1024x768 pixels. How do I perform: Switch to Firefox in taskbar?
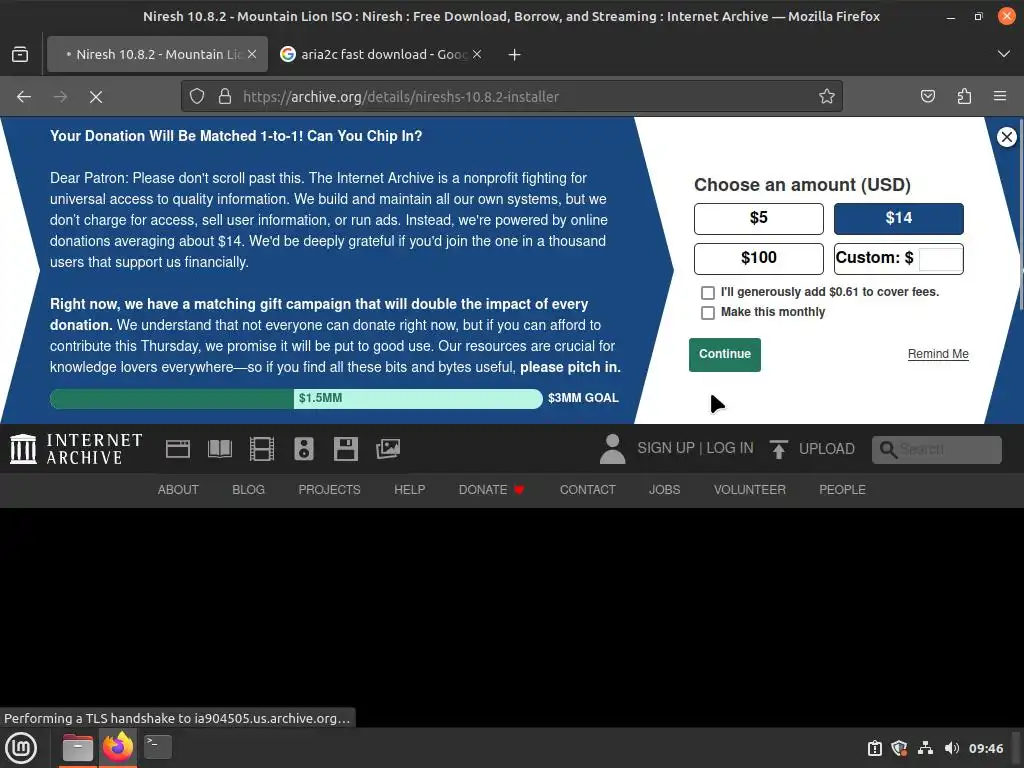point(118,747)
